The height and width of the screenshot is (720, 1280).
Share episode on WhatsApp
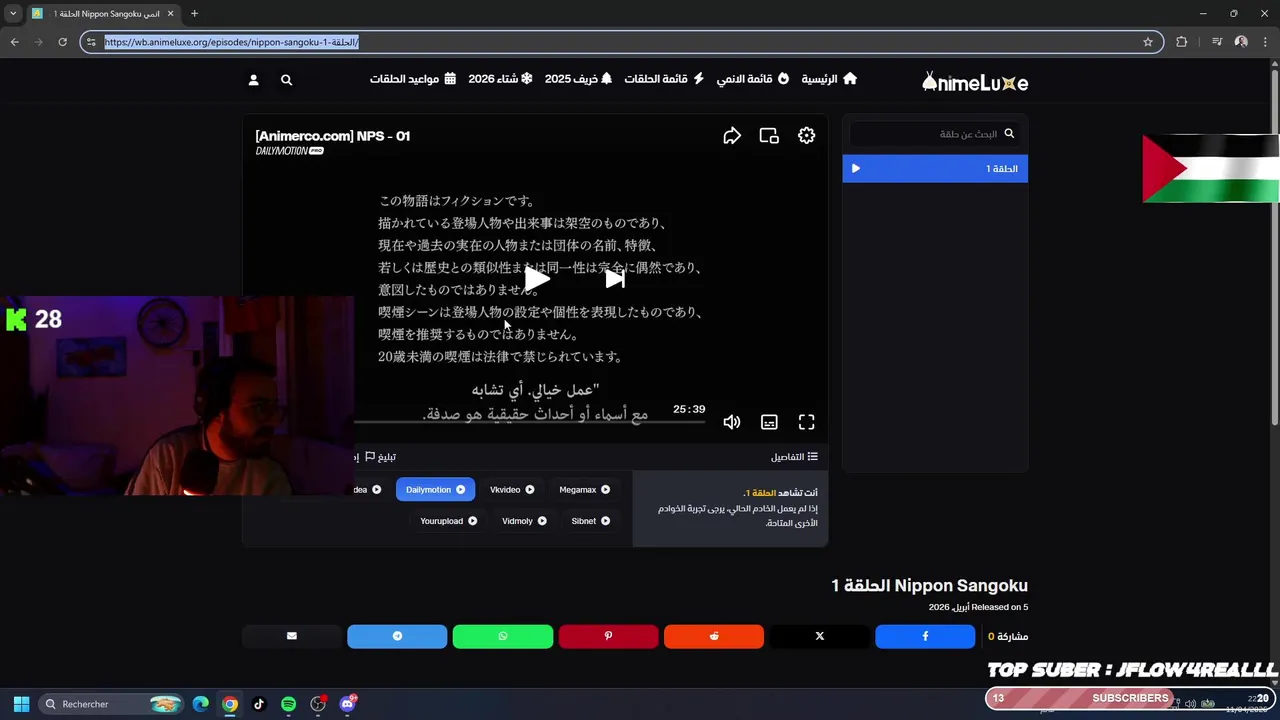coord(503,636)
